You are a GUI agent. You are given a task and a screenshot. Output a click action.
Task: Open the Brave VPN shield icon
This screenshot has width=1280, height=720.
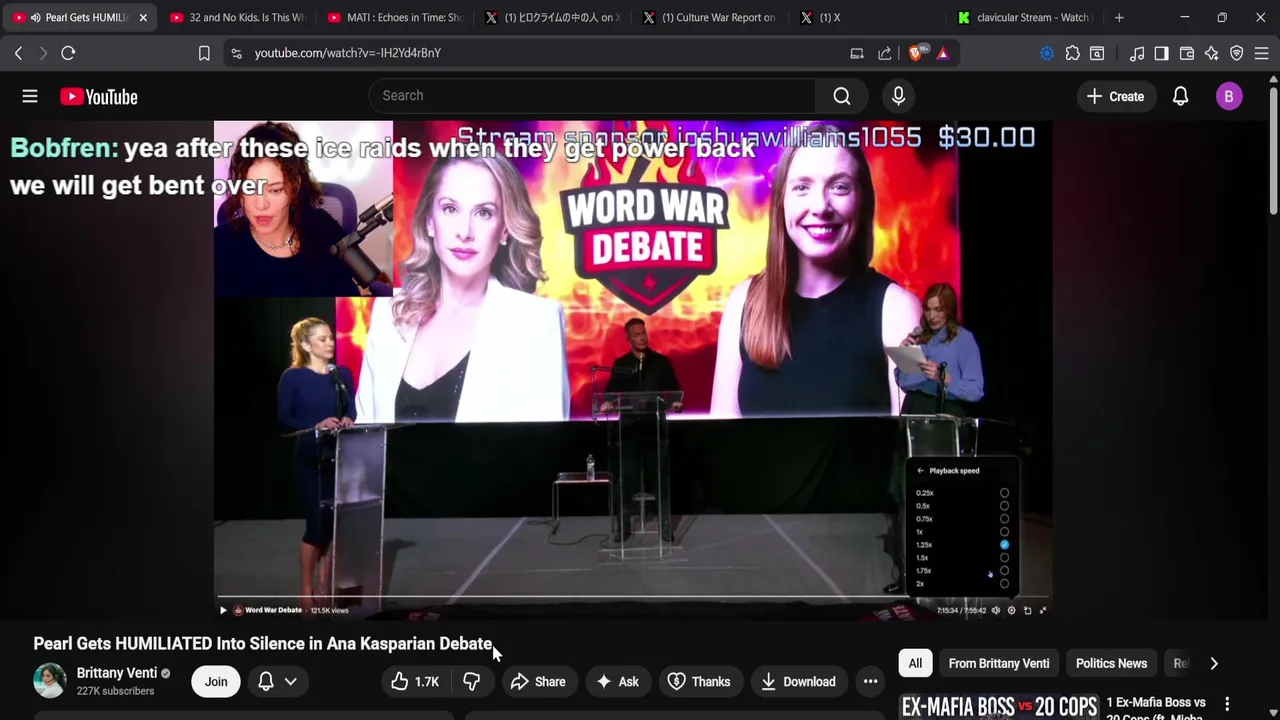[1237, 53]
